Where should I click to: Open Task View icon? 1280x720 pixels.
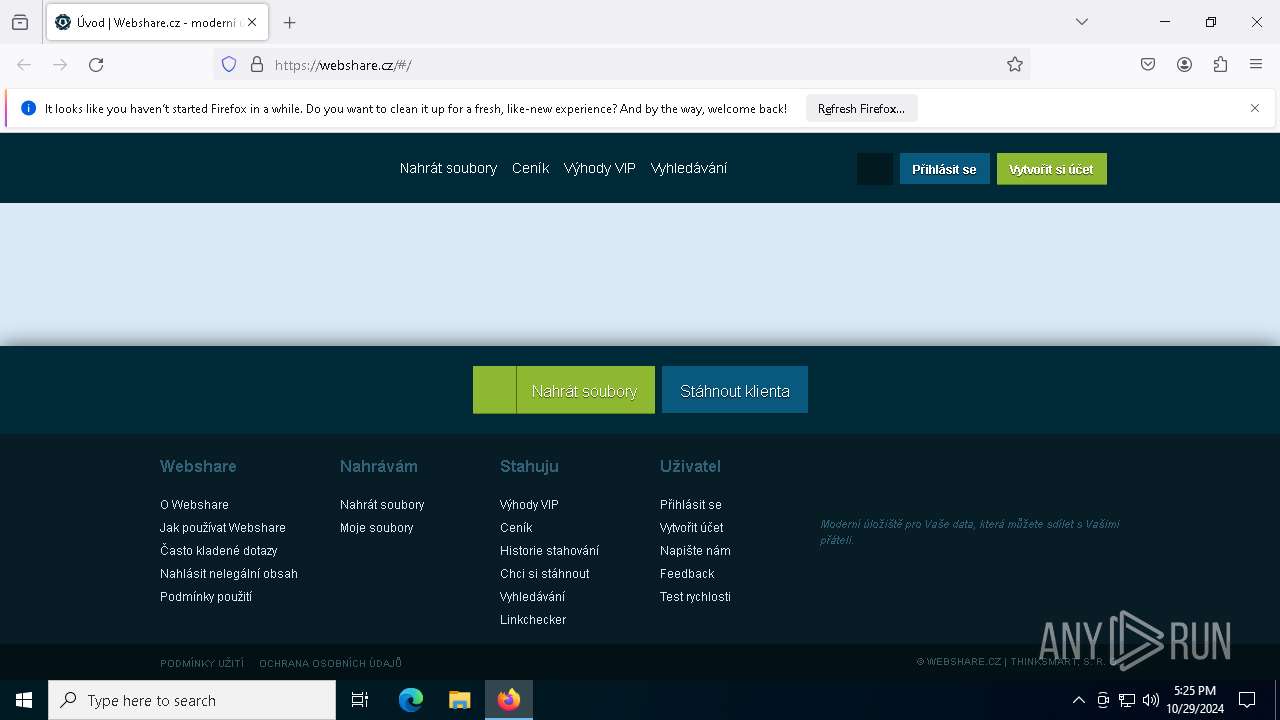point(360,700)
